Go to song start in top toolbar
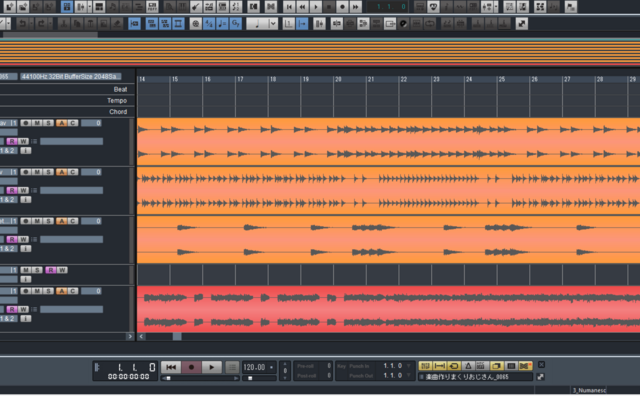Image resolution: width=640 pixels, height=396 pixels. [289, 7]
